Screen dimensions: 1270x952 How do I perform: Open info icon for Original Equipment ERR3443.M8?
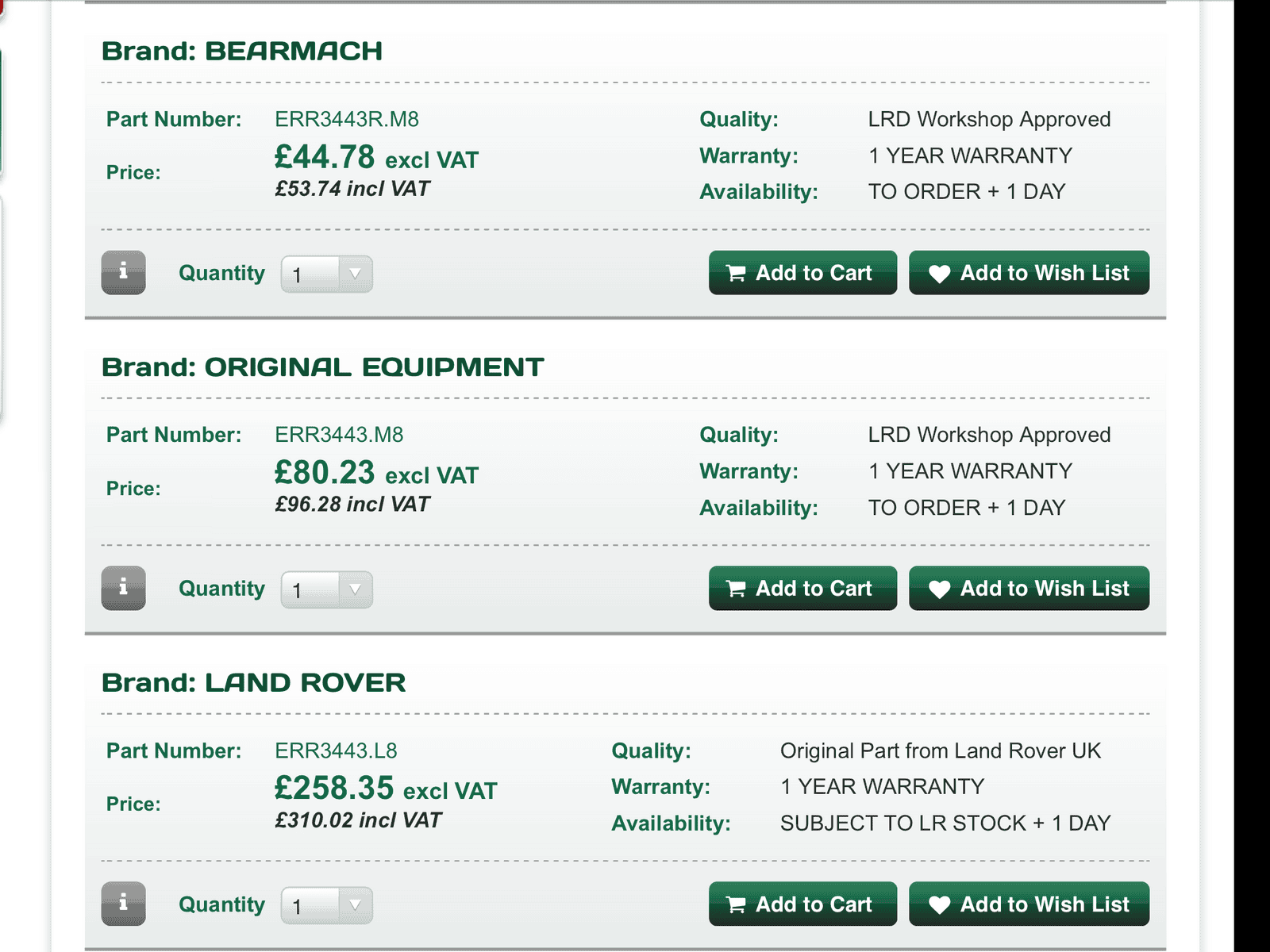coord(123,589)
